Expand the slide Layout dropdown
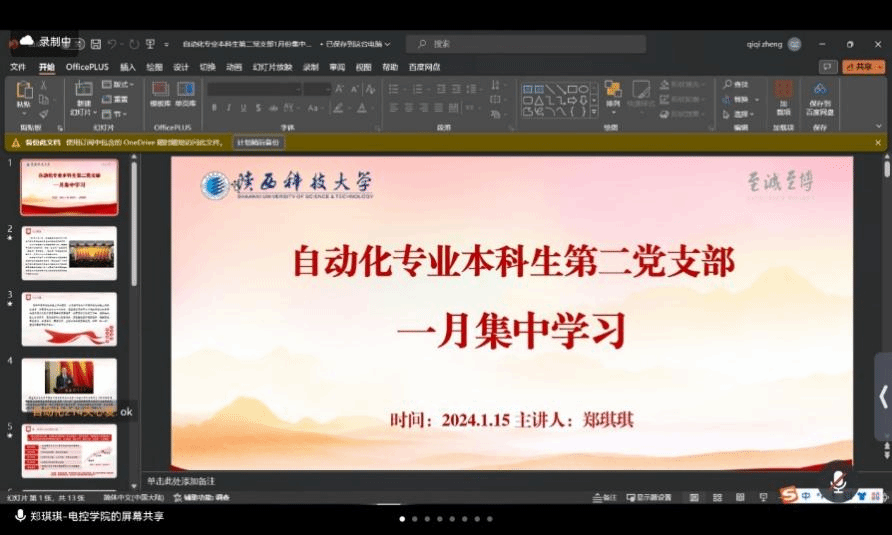The width and height of the screenshot is (892, 535). pyautogui.click(x=118, y=84)
